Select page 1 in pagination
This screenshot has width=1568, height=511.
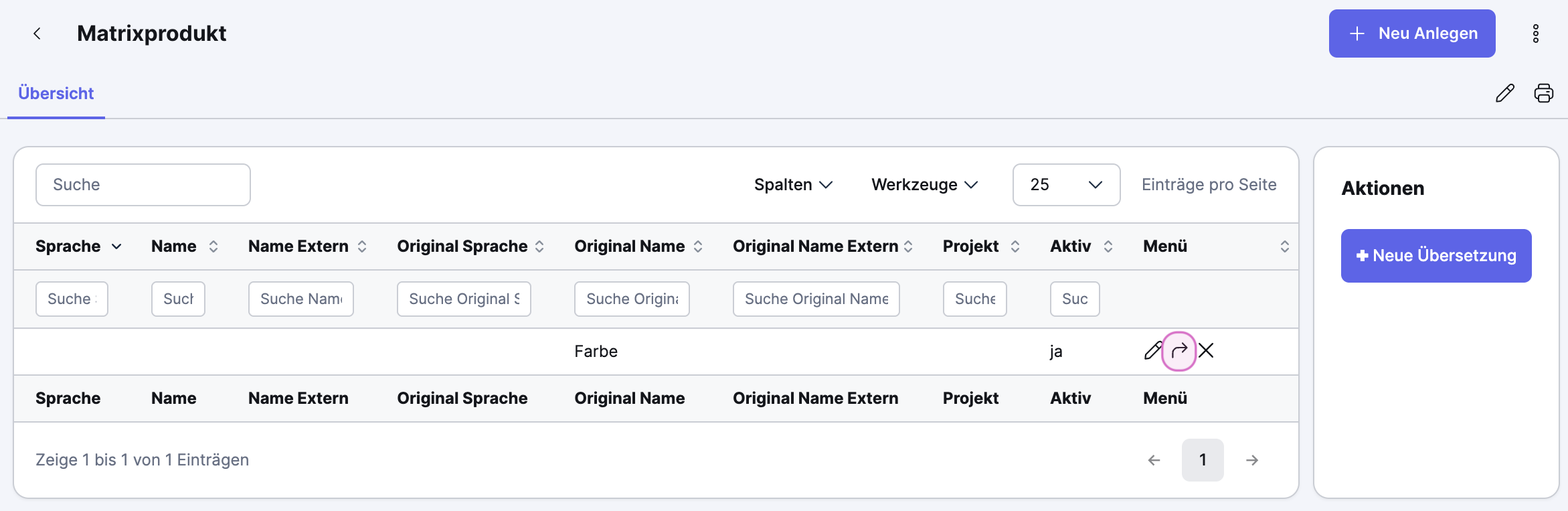[1202, 460]
